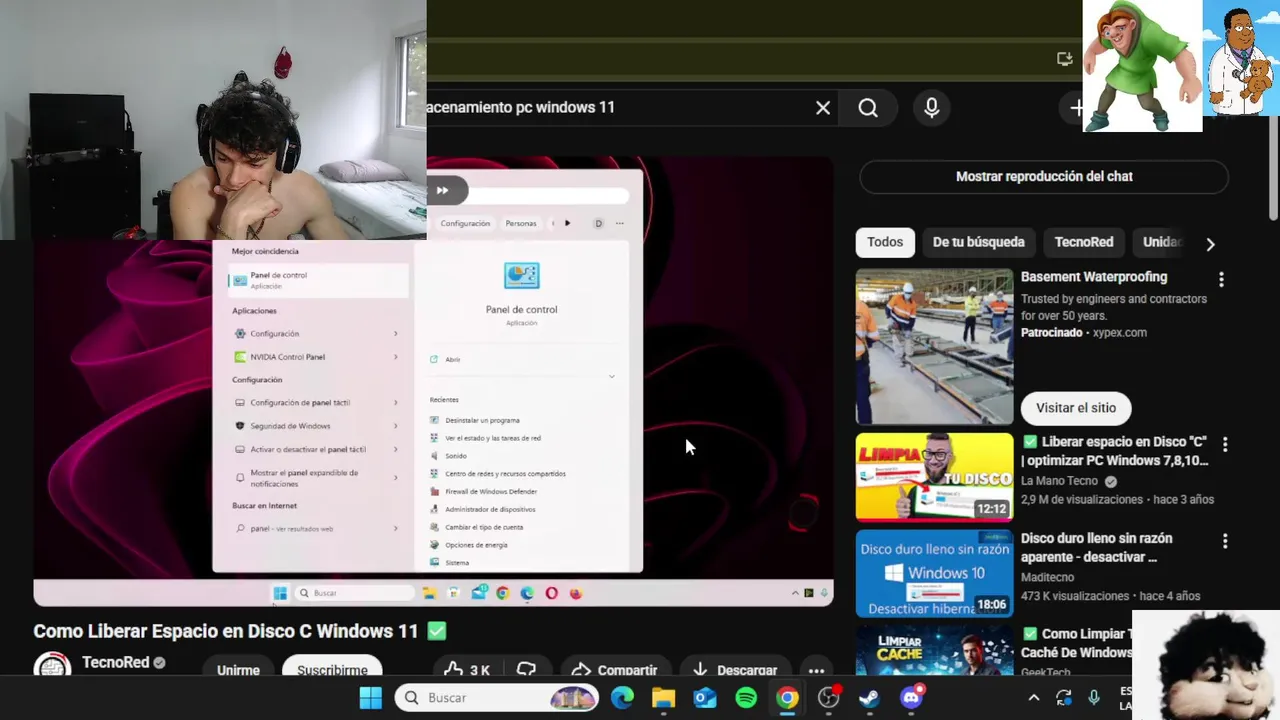Click Firewall de Windows Defender in the video
The height and width of the screenshot is (720, 1280).
[491, 492]
